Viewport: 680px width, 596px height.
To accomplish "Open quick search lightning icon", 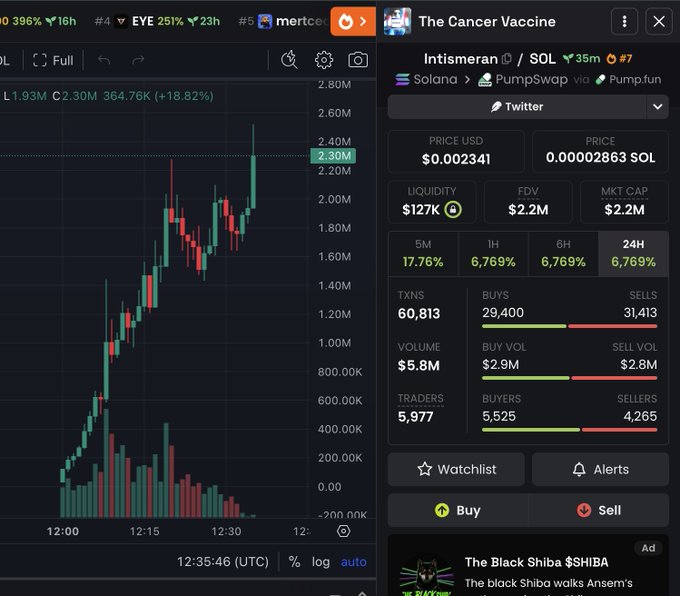I will tap(289, 60).
